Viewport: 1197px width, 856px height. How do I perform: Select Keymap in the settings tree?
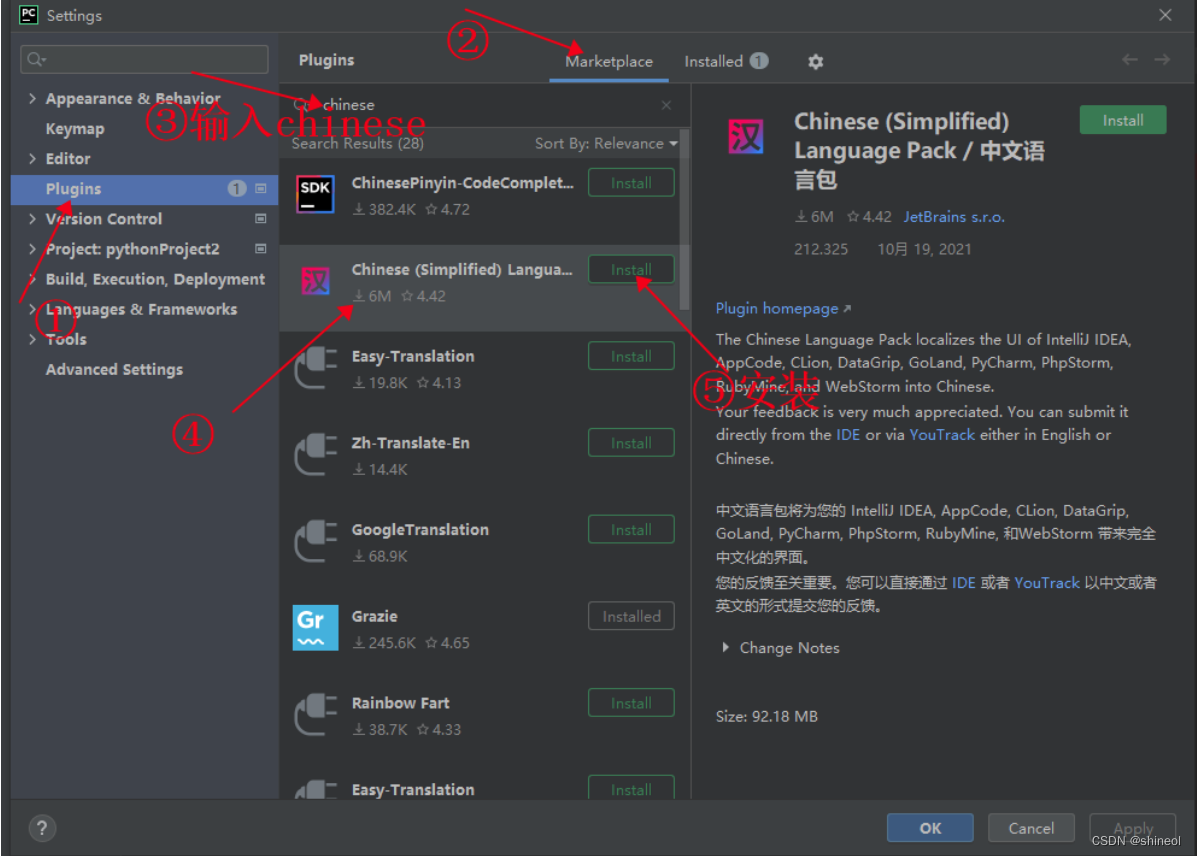pyautogui.click(x=75, y=128)
